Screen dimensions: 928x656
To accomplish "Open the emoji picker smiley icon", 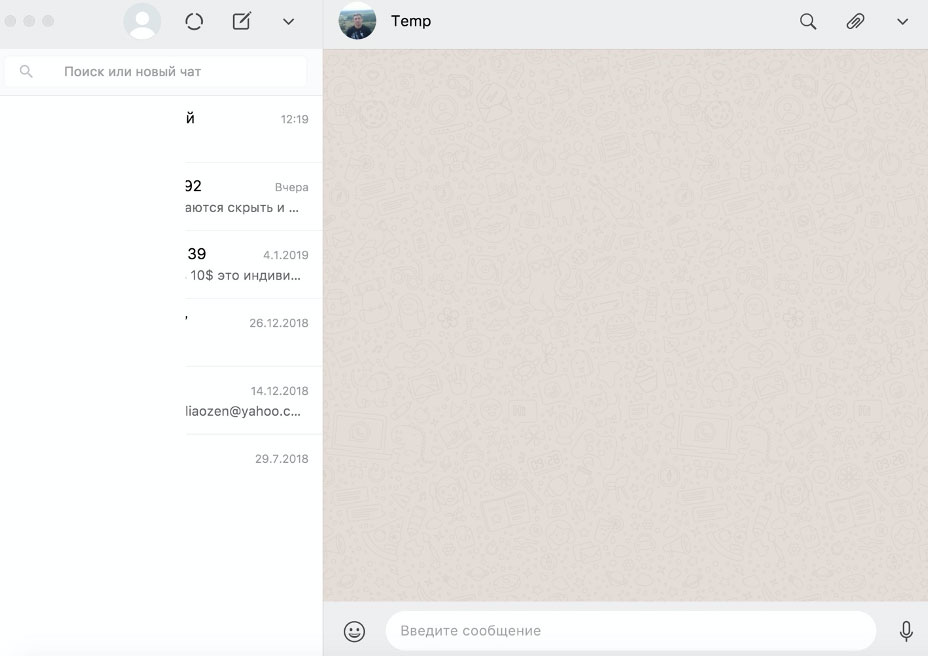I will point(354,631).
